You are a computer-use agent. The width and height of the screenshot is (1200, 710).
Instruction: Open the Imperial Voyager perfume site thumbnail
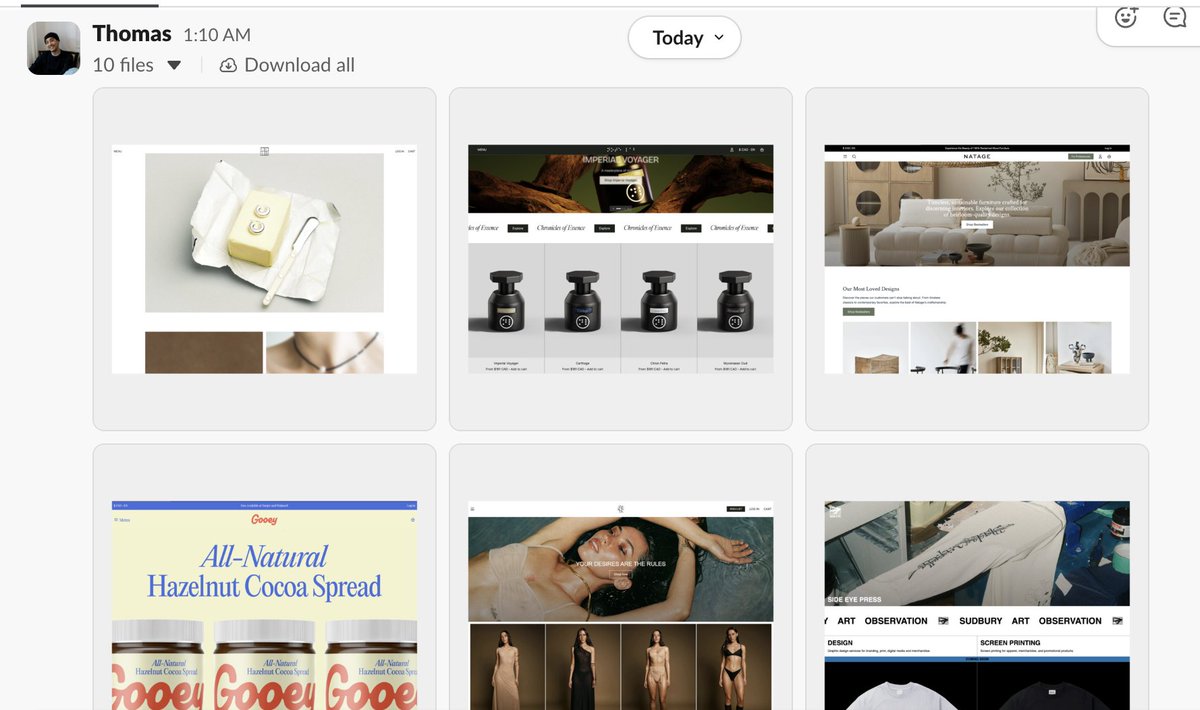click(620, 259)
